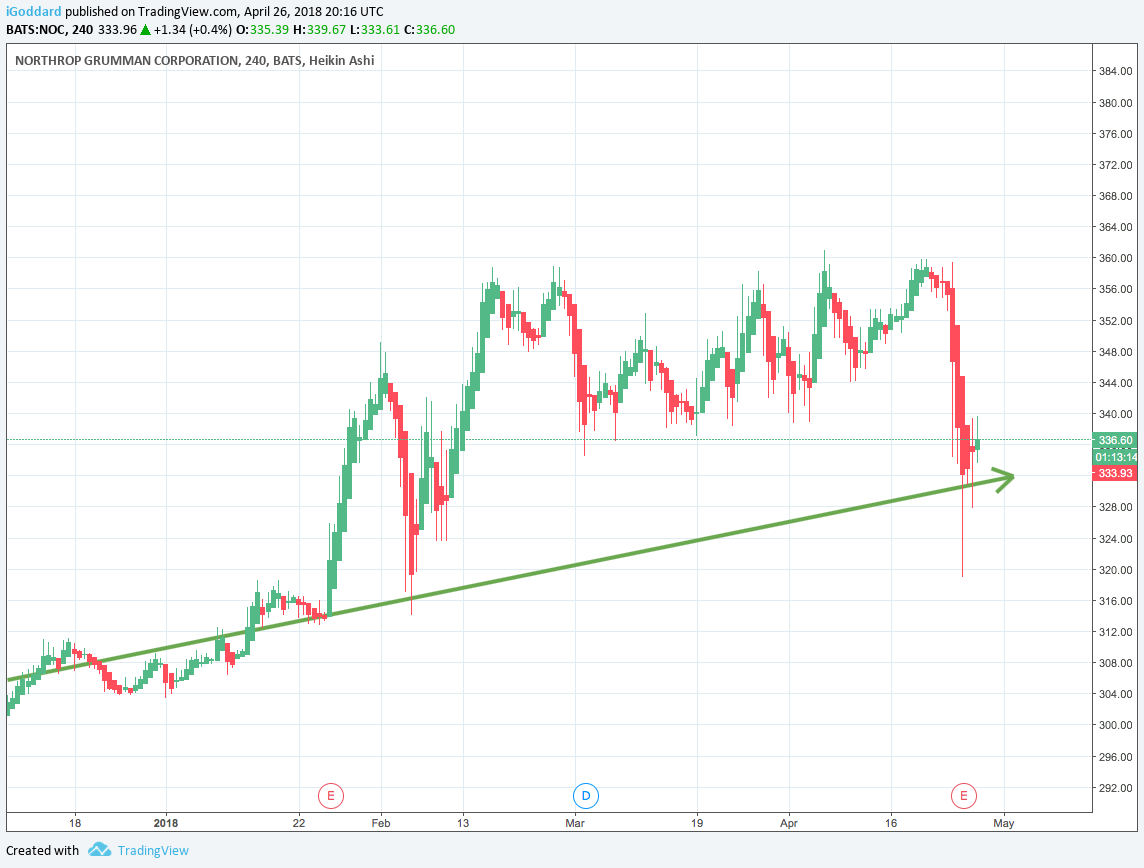The height and width of the screenshot is (868, 1144).
Task: Click the H:339.67 high value
Action: [x=320, y=30]
